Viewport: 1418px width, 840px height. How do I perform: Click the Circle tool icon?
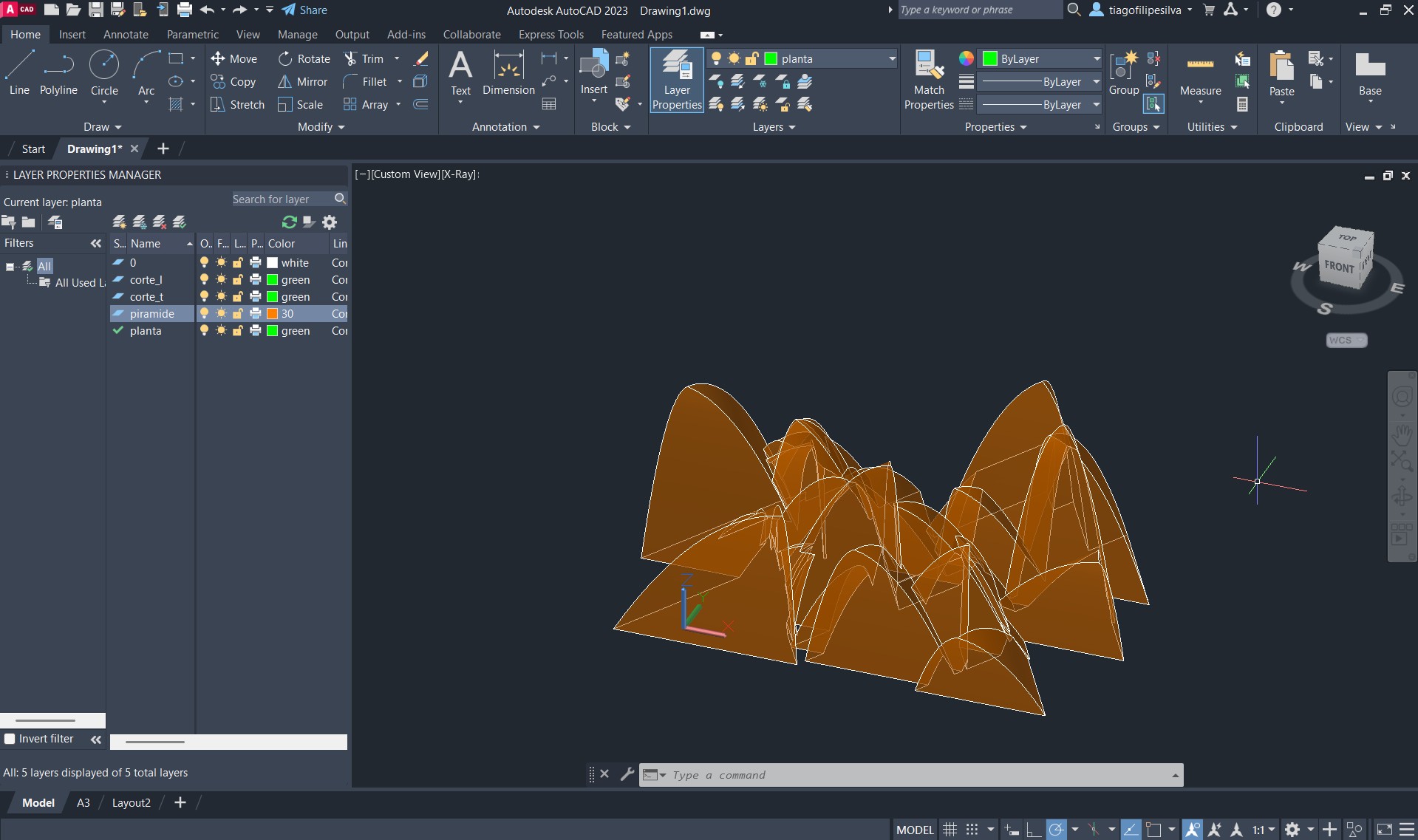104,65
